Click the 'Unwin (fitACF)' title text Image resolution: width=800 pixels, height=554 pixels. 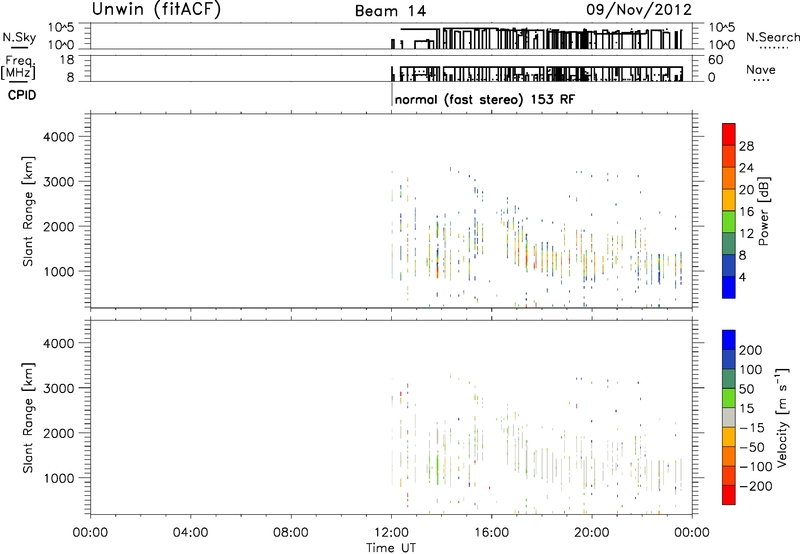156,9
